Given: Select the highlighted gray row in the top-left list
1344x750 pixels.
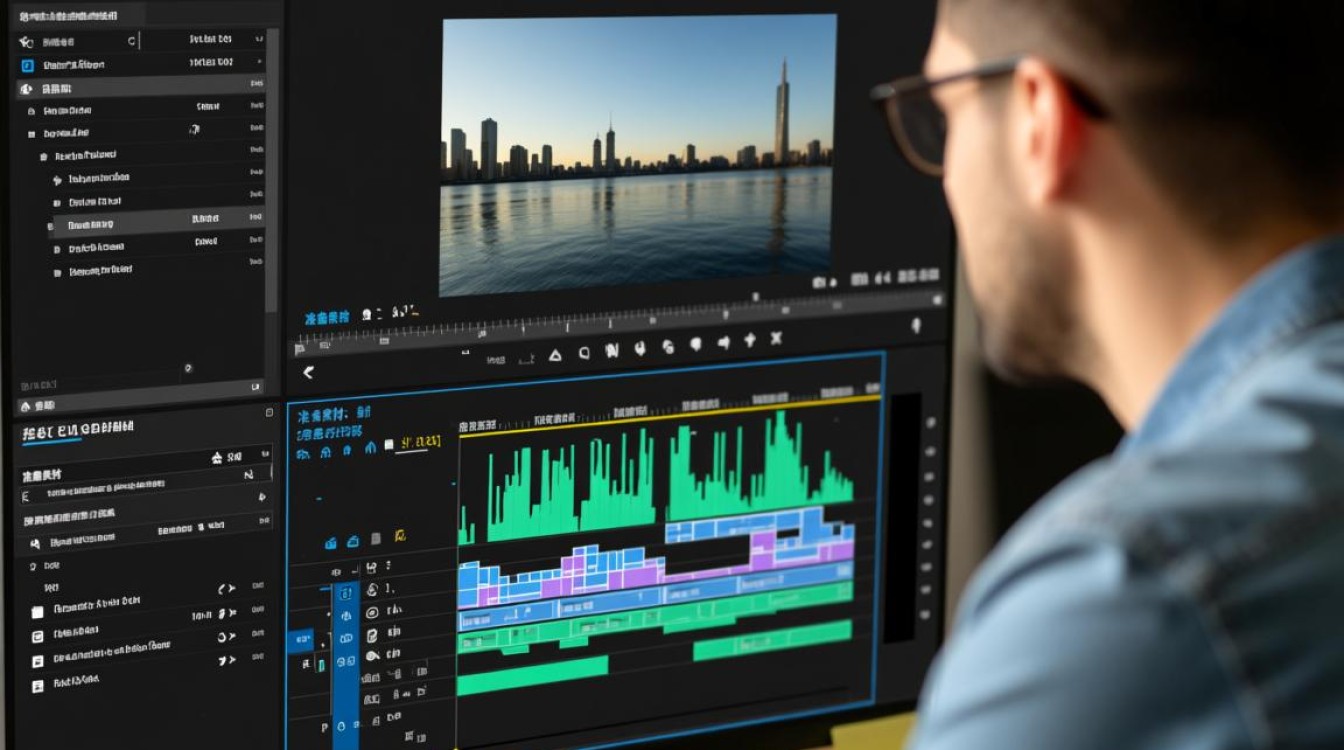Looking at the screenshot, I should [158, 220].
